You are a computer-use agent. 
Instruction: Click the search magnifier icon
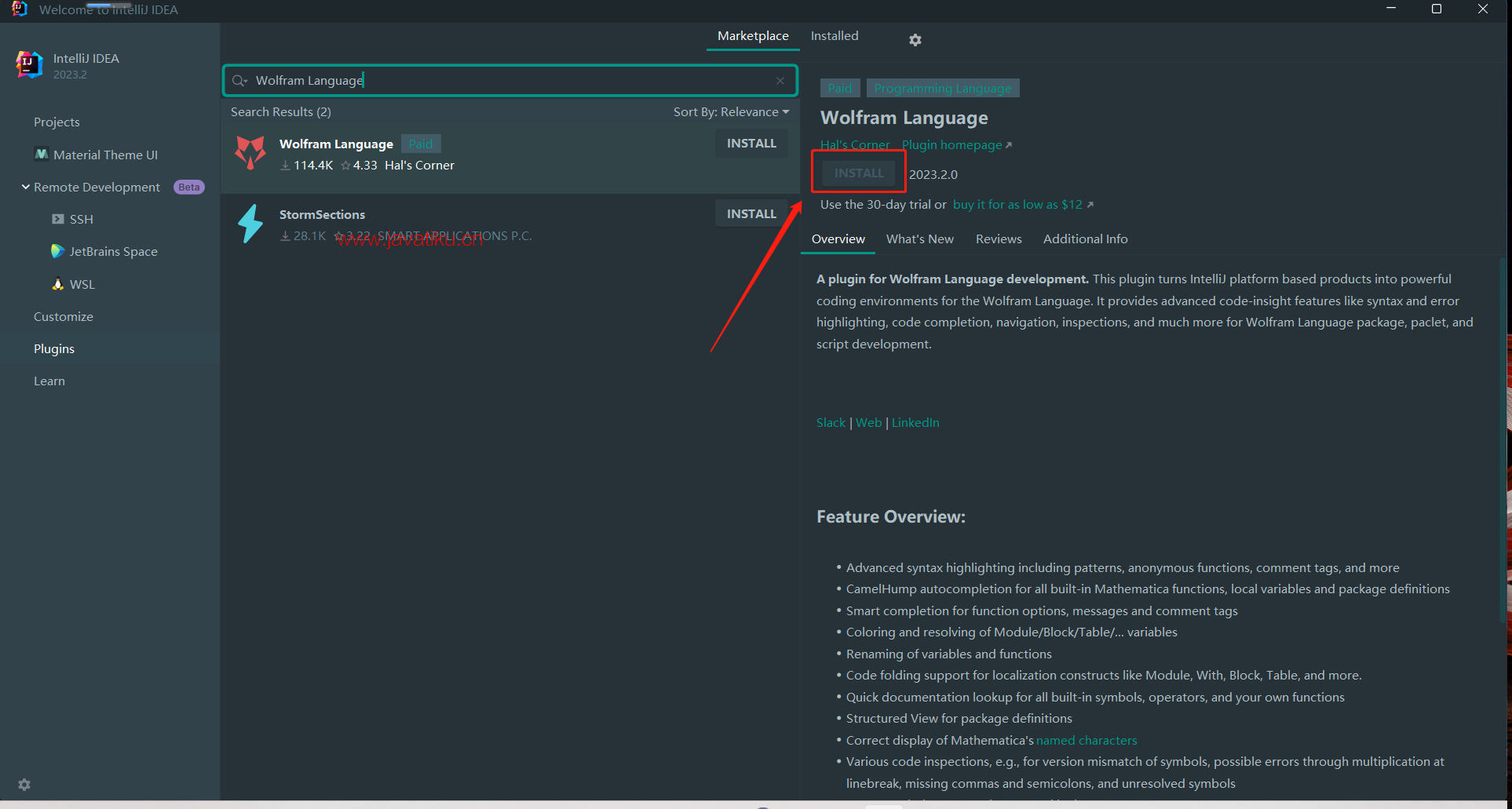[x=239, y=81]
